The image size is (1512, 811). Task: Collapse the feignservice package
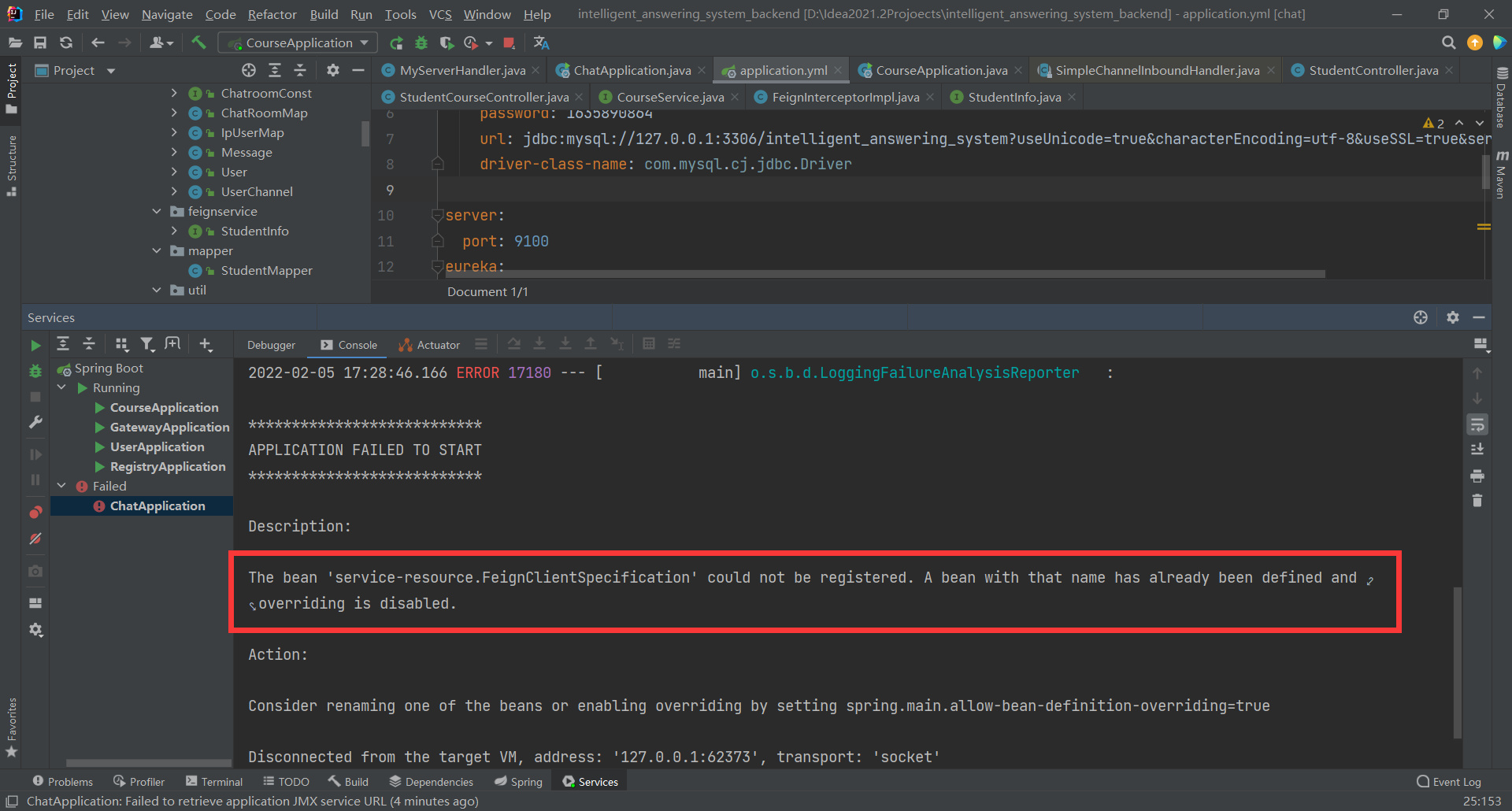156,211
